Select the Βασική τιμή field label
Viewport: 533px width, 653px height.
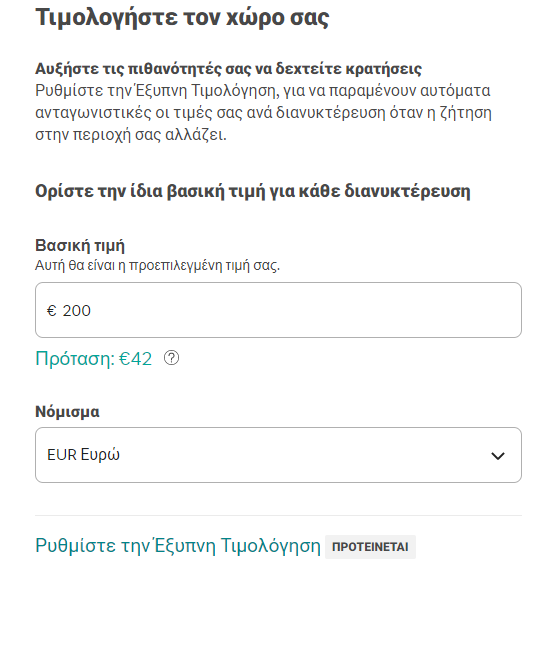pos(80,246)
